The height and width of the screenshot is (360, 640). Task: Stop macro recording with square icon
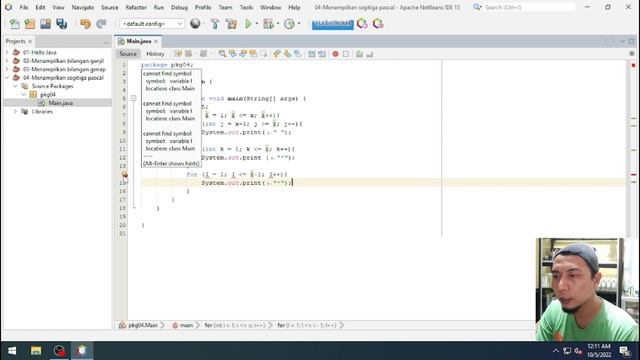(x=346, y=54)
